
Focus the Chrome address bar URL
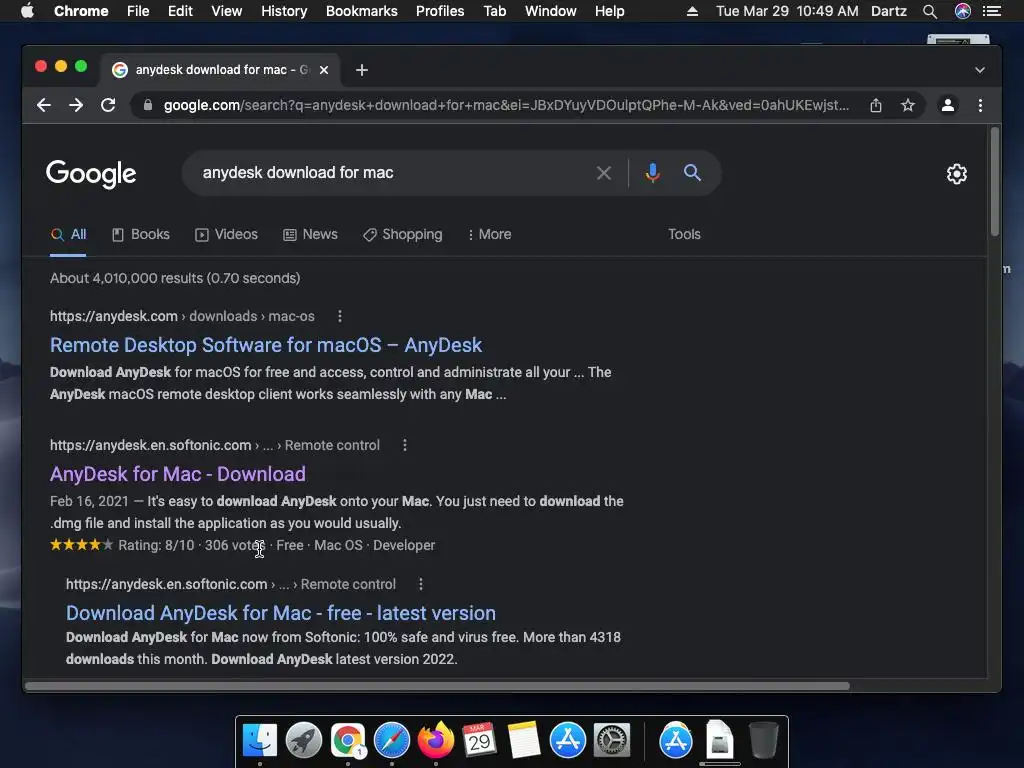tap(506, 105)
